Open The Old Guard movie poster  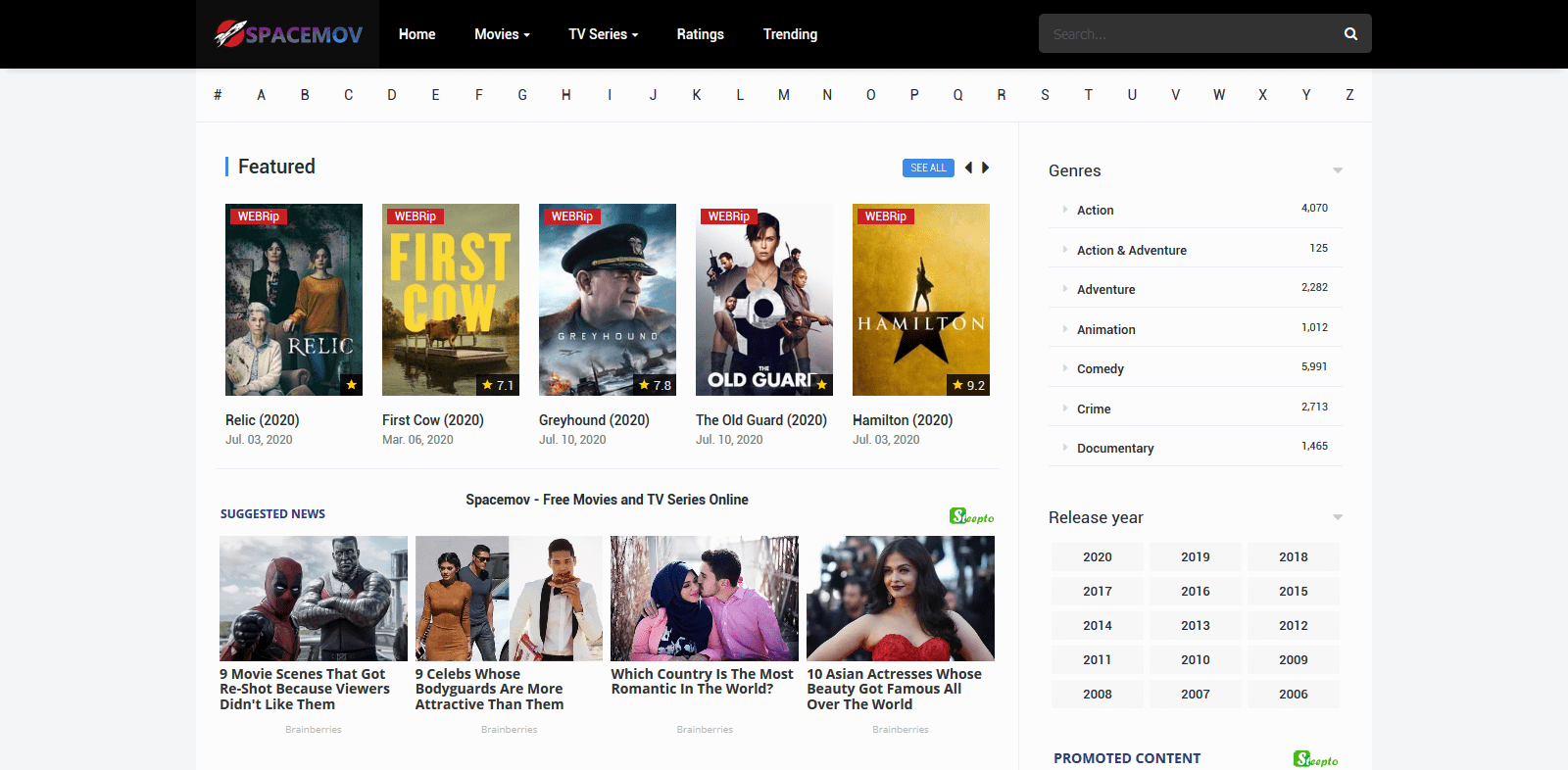[x=764, y=300]
